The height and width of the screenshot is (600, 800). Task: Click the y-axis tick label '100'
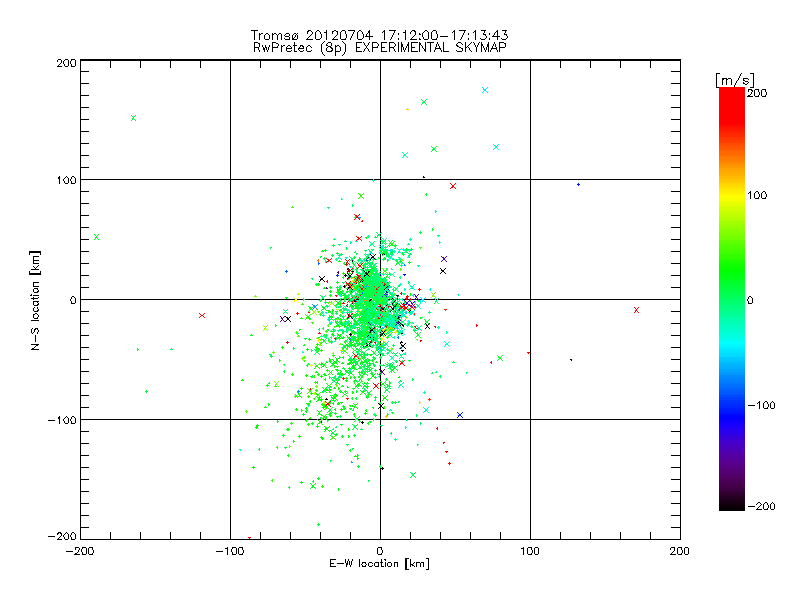(x=66, y=180)
